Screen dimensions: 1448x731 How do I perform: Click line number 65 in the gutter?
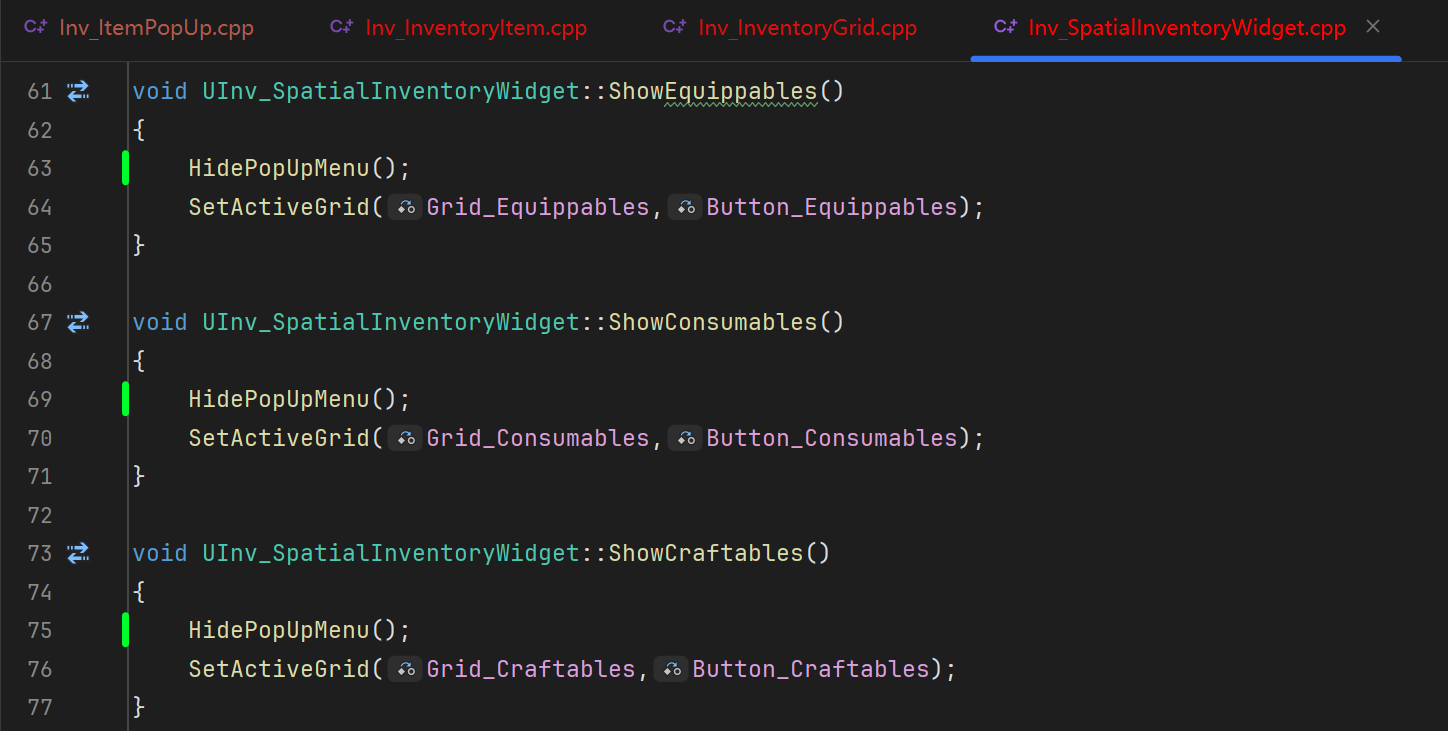pyautogui.click(x=39, y=245)
